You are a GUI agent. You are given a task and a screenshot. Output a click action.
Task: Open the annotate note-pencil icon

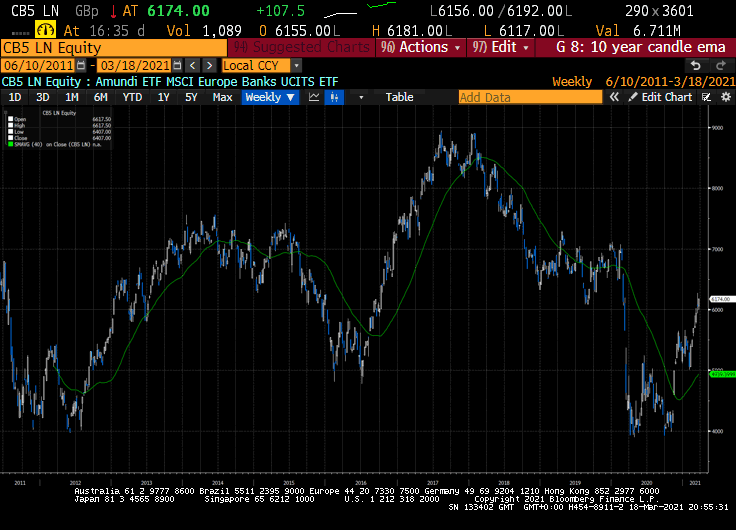click(706, 97)
